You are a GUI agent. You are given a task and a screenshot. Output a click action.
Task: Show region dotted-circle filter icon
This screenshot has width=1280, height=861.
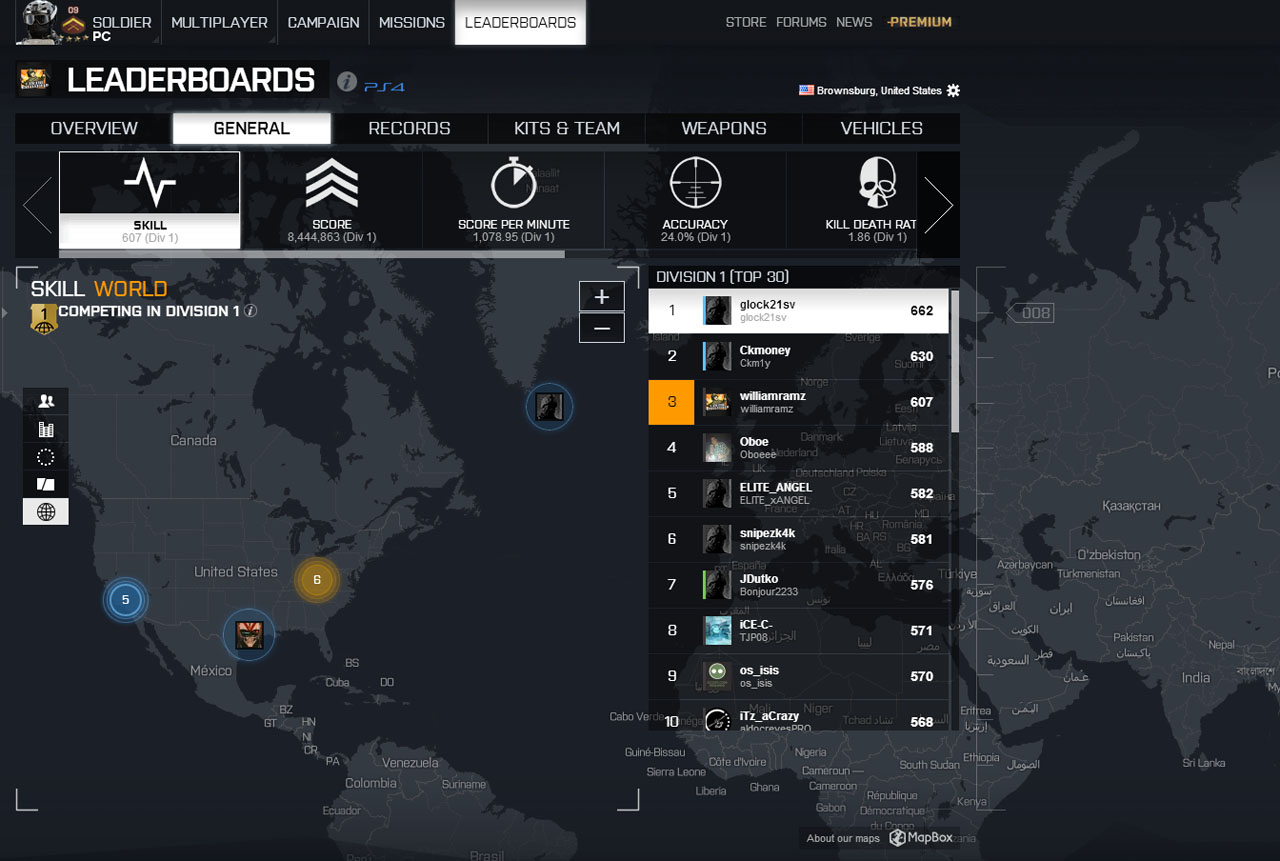tap(46, 457)
